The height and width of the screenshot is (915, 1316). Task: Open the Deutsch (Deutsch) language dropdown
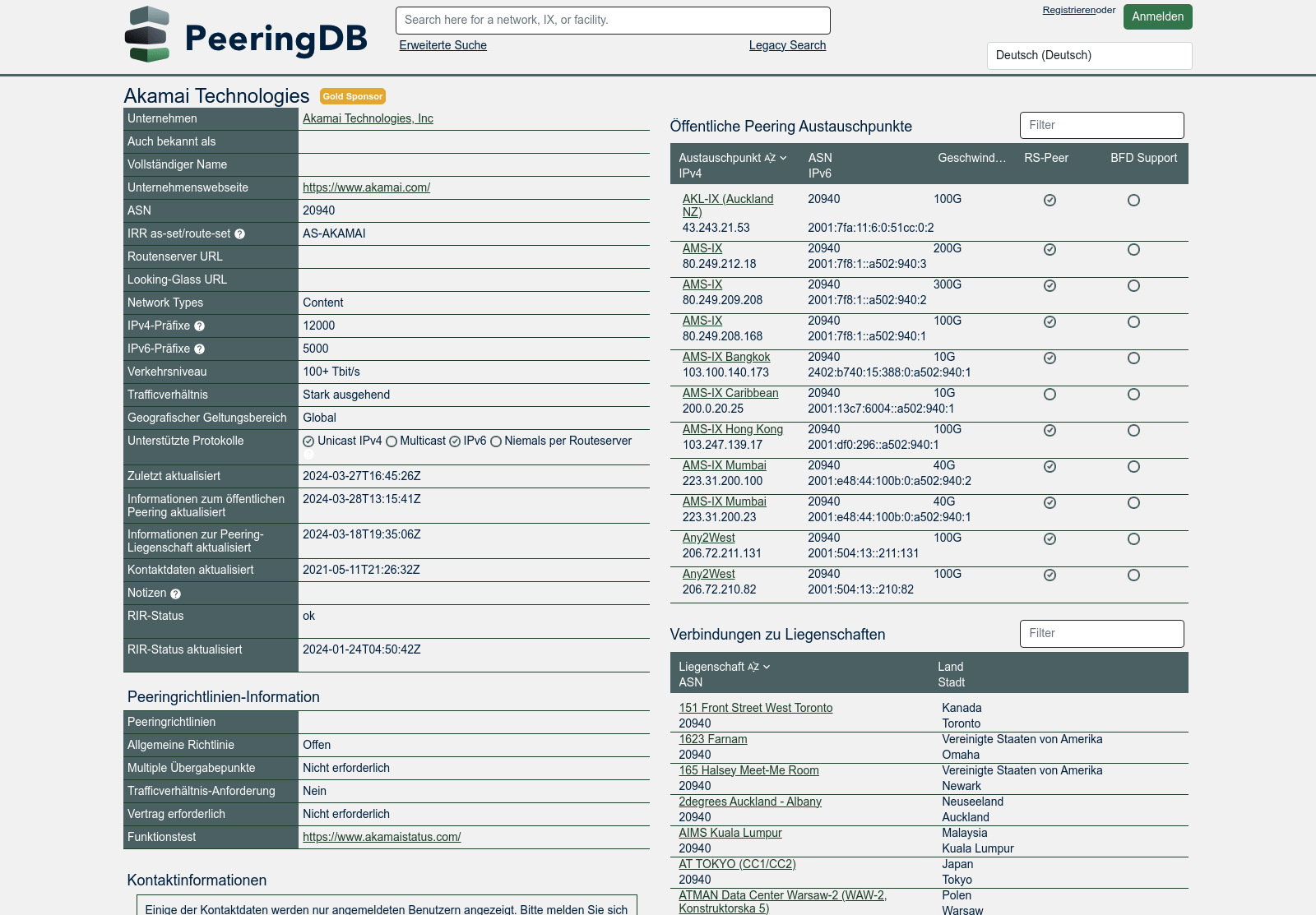[x=1089, y=56]
